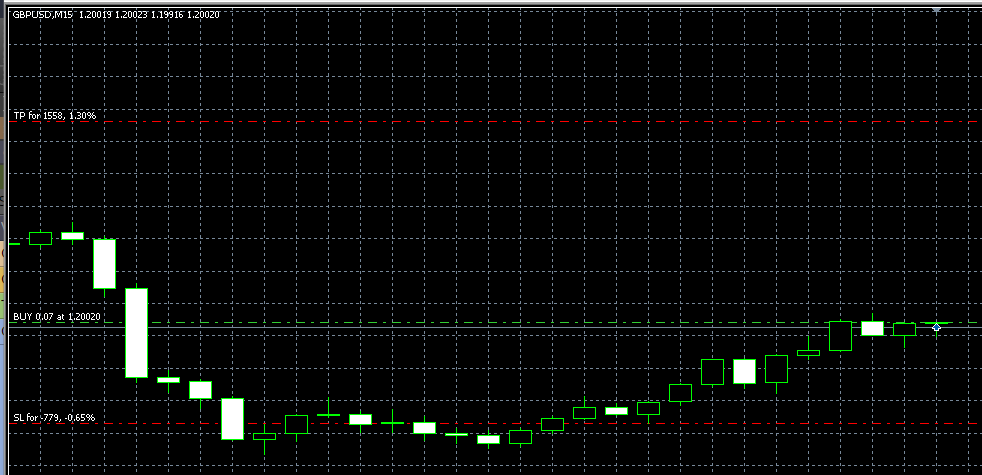Click the open price value 1.20019 in header
The width and height of the screenshot is (982, 475).
click(95, 14)
